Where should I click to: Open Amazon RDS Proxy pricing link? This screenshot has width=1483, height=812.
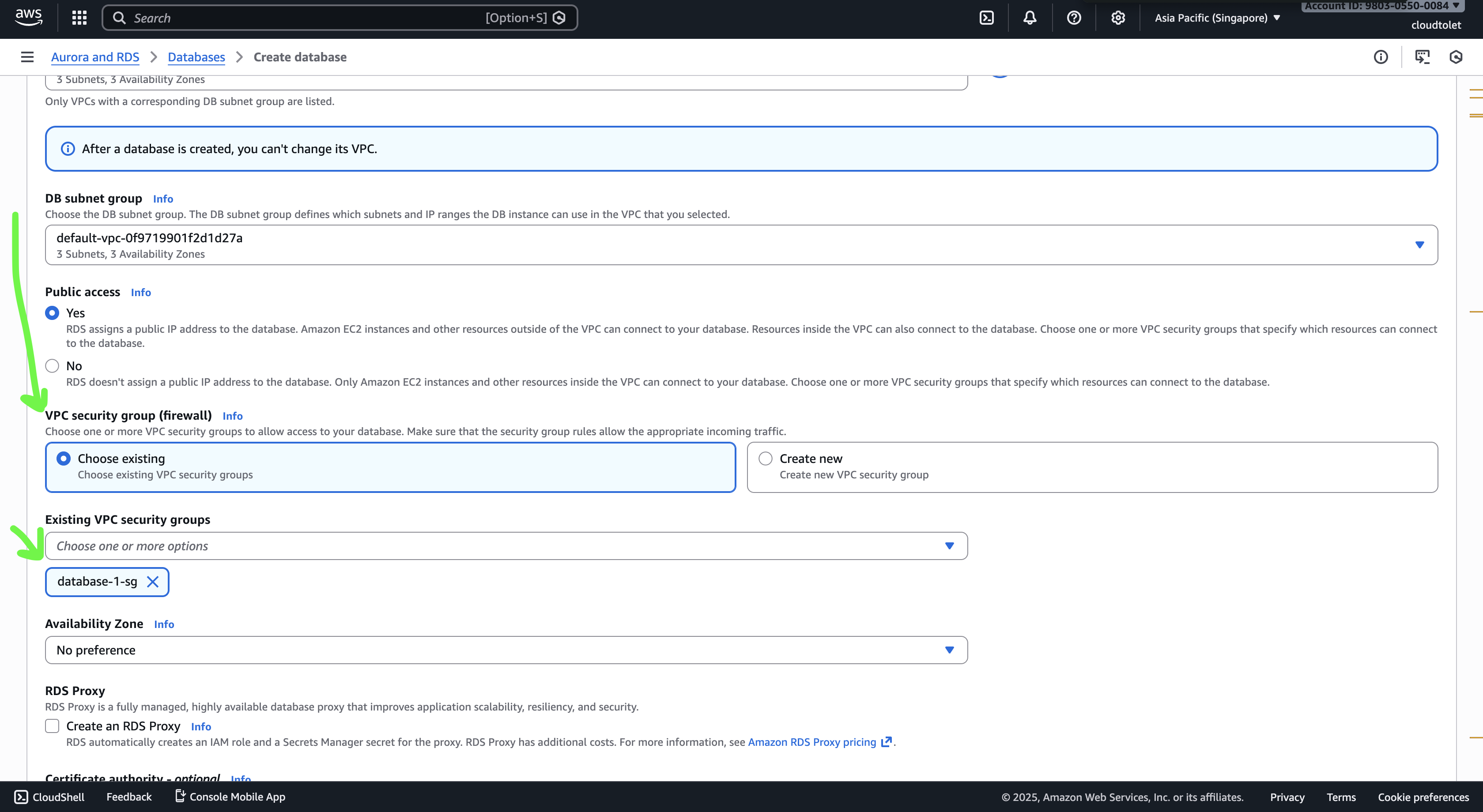[x=812, y=742]
